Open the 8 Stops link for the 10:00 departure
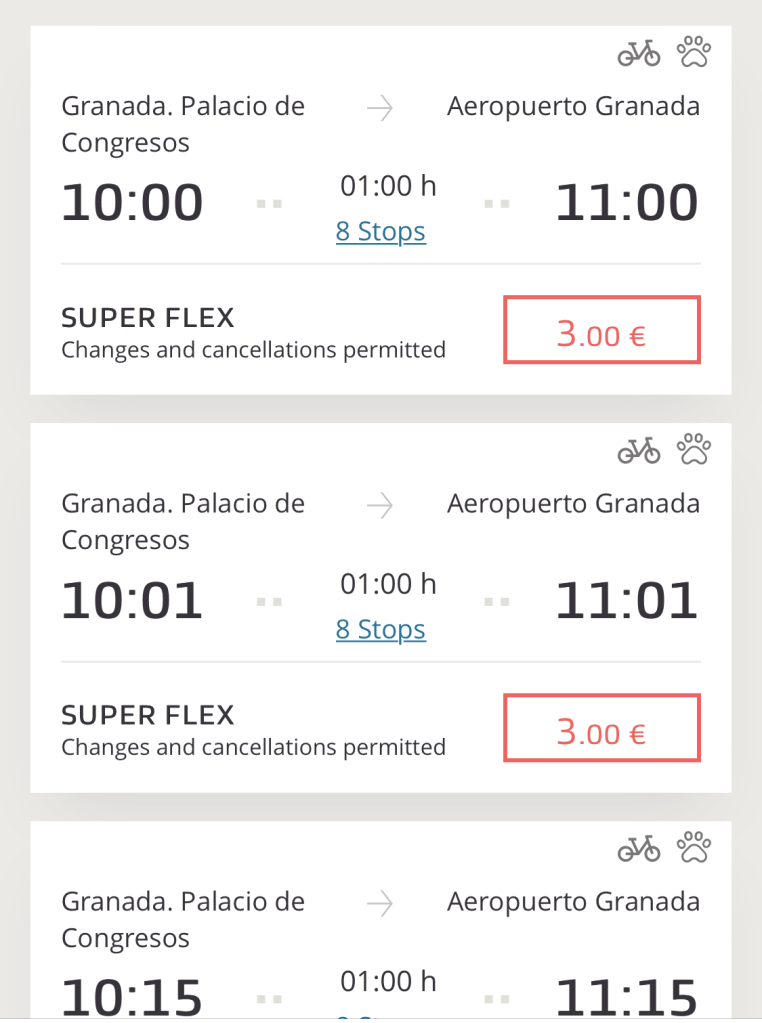Image resolution: width=762 pixels, height=1023 pixels. point(381,232)
